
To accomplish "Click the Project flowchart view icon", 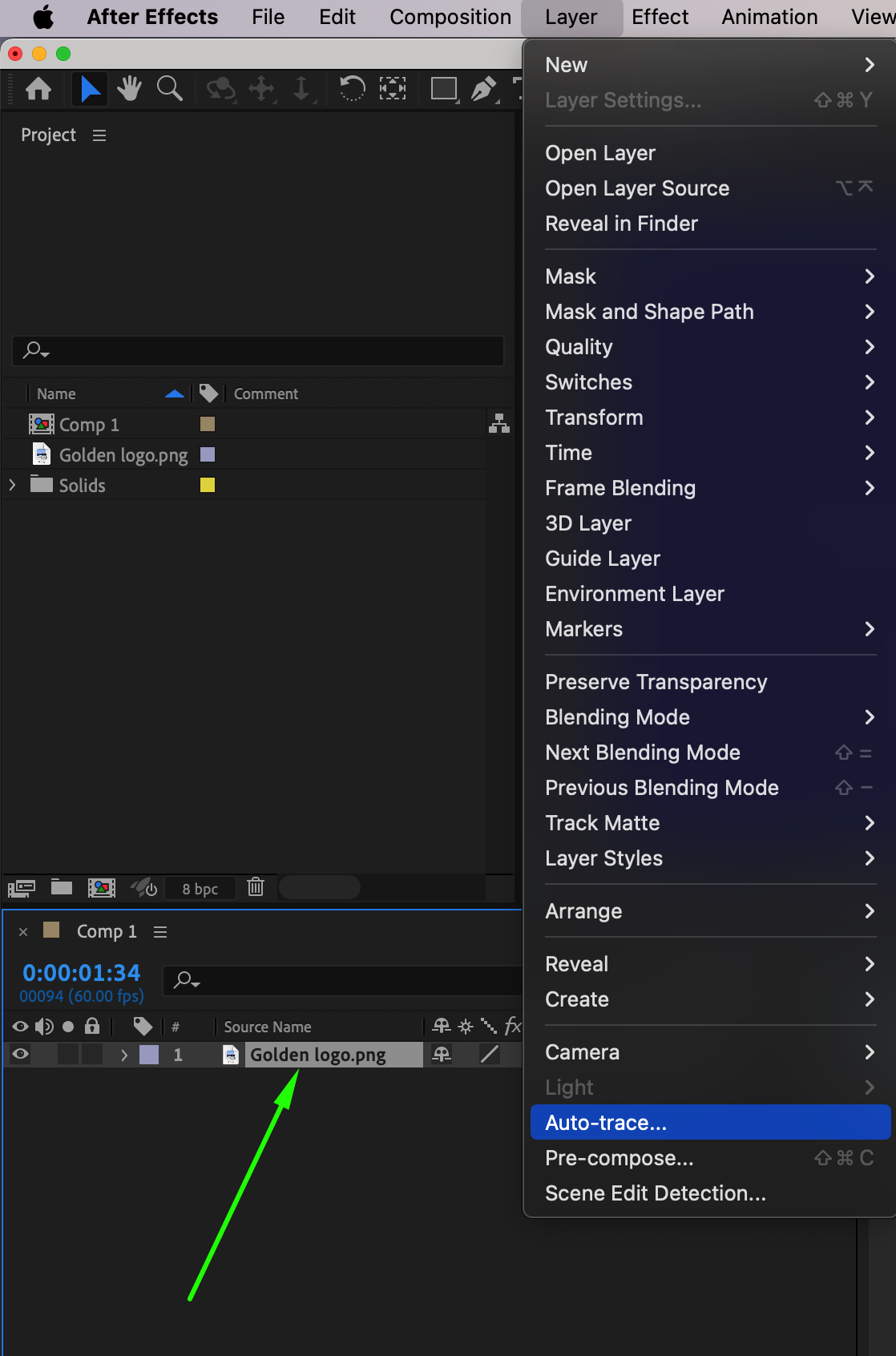I will (499, 423).
